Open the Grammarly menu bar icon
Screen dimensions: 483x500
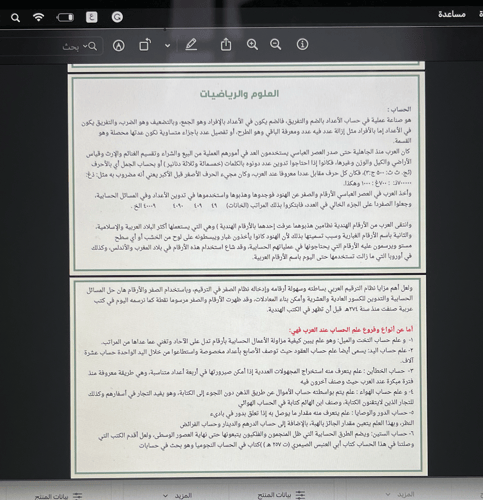[x=117, y=17]
